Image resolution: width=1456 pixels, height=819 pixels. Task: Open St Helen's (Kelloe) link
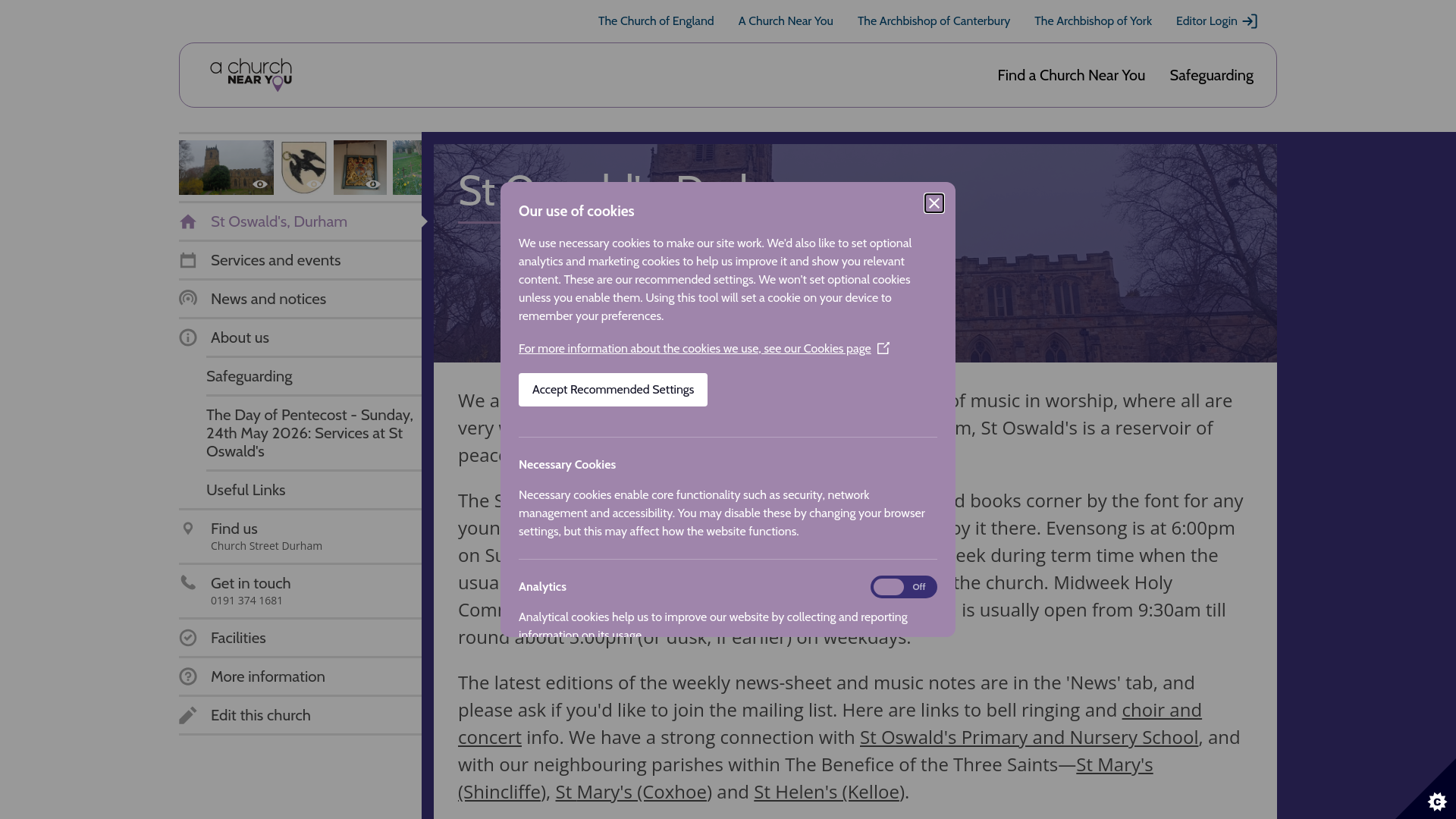(x=829, y=792)
